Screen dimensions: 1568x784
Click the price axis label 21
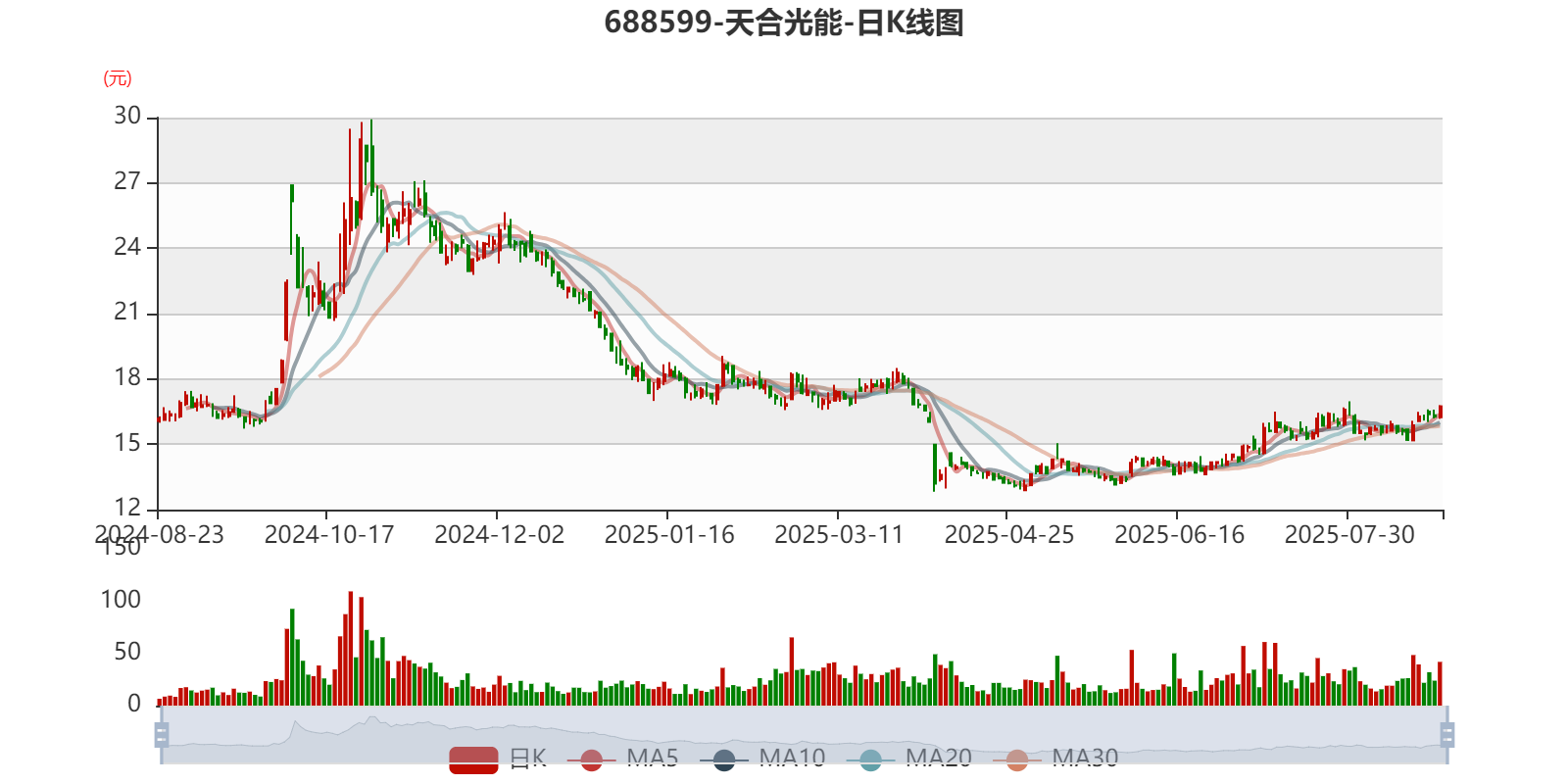(x=127, y=312)
